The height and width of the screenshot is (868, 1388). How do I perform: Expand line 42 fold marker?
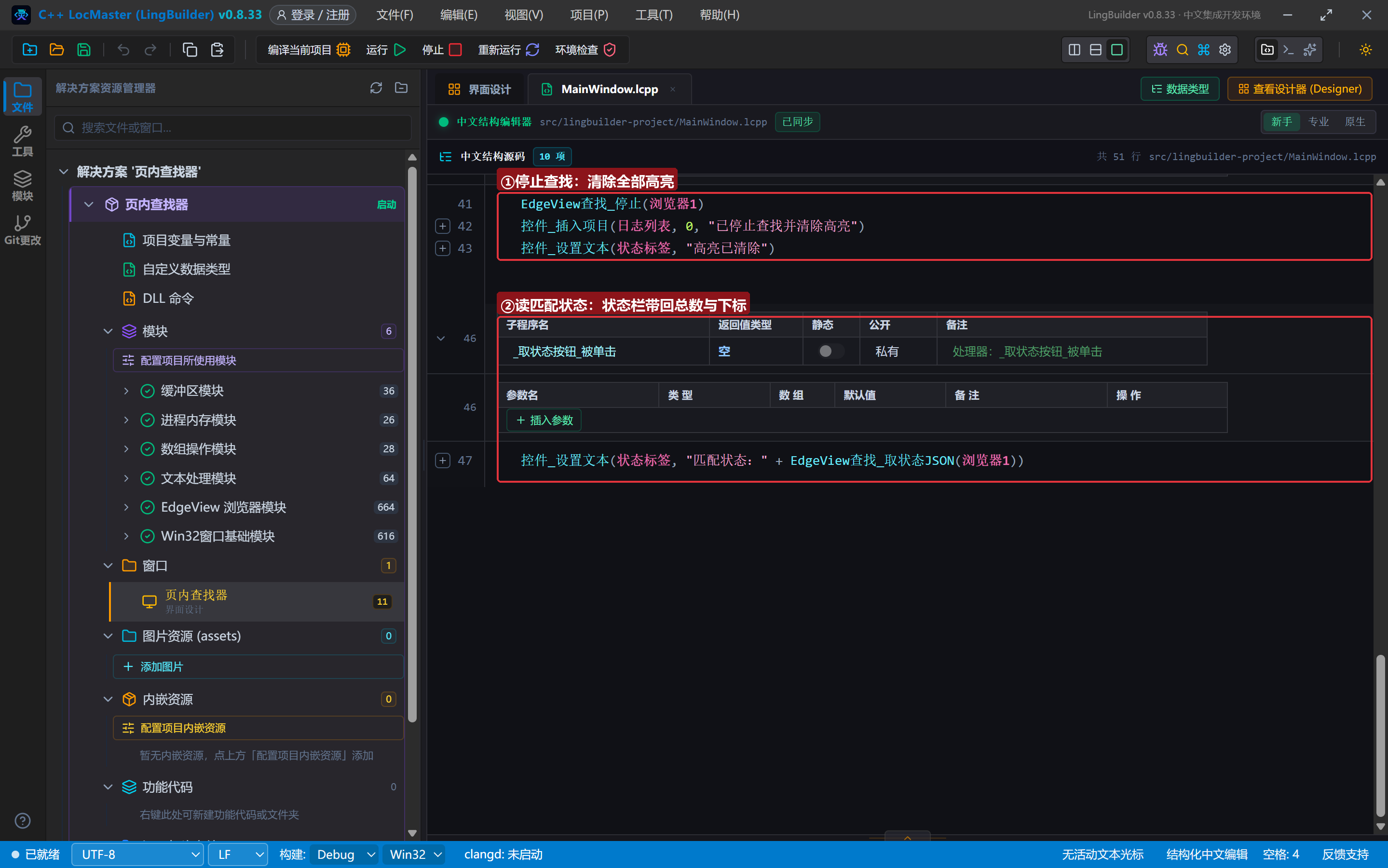pyautogui.click(x=443, y=226)
